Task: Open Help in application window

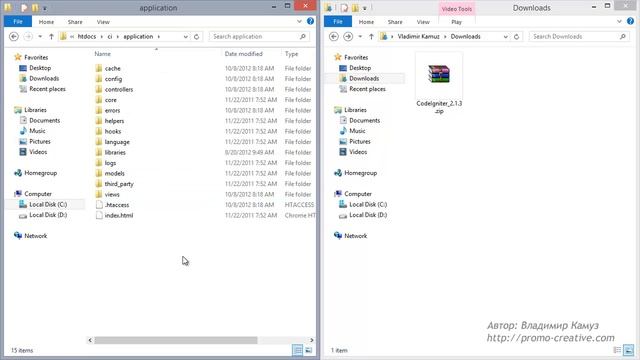Action: point(310,22)
